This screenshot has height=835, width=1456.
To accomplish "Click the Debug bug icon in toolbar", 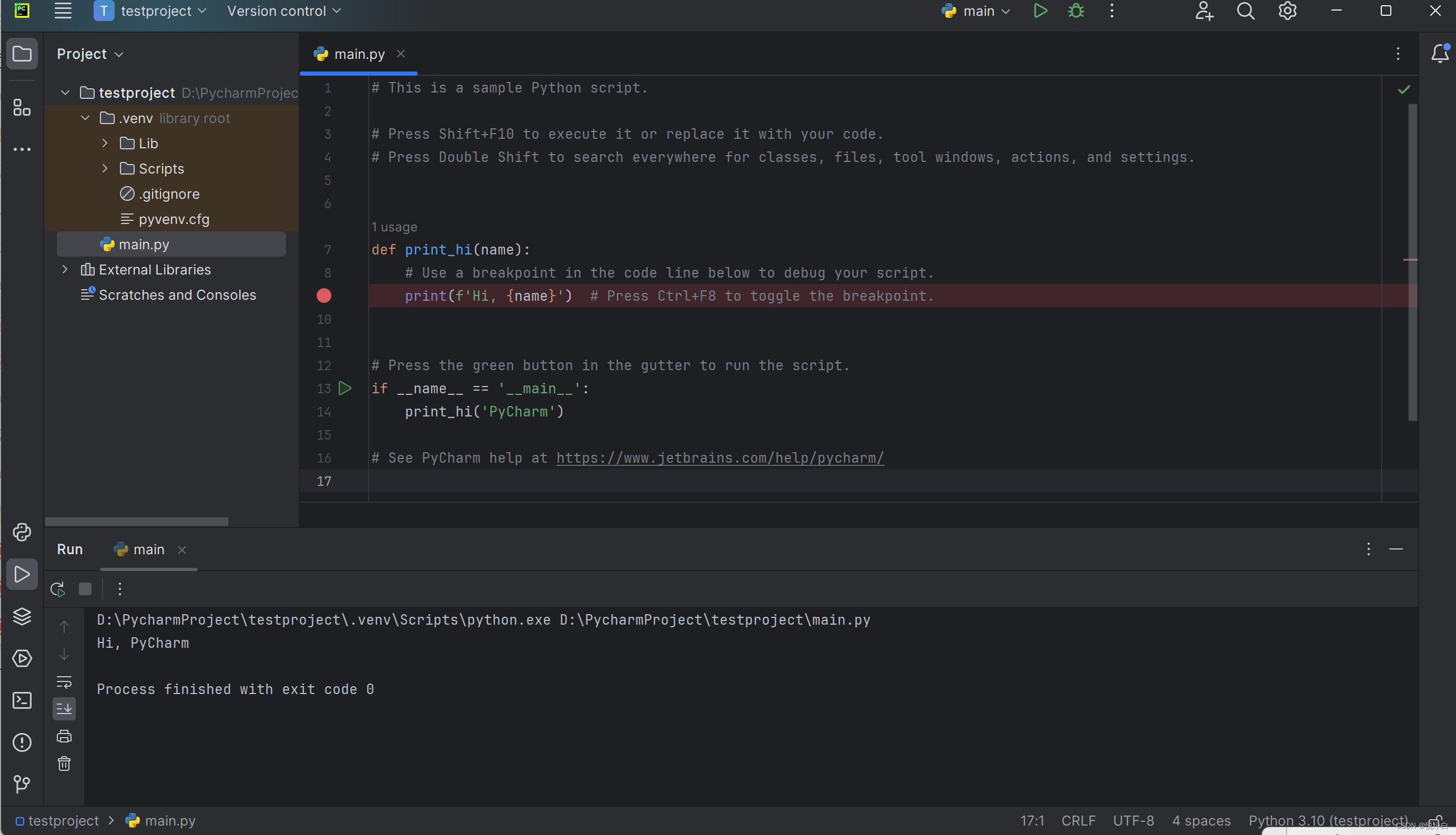I will tap(1076, 11).
